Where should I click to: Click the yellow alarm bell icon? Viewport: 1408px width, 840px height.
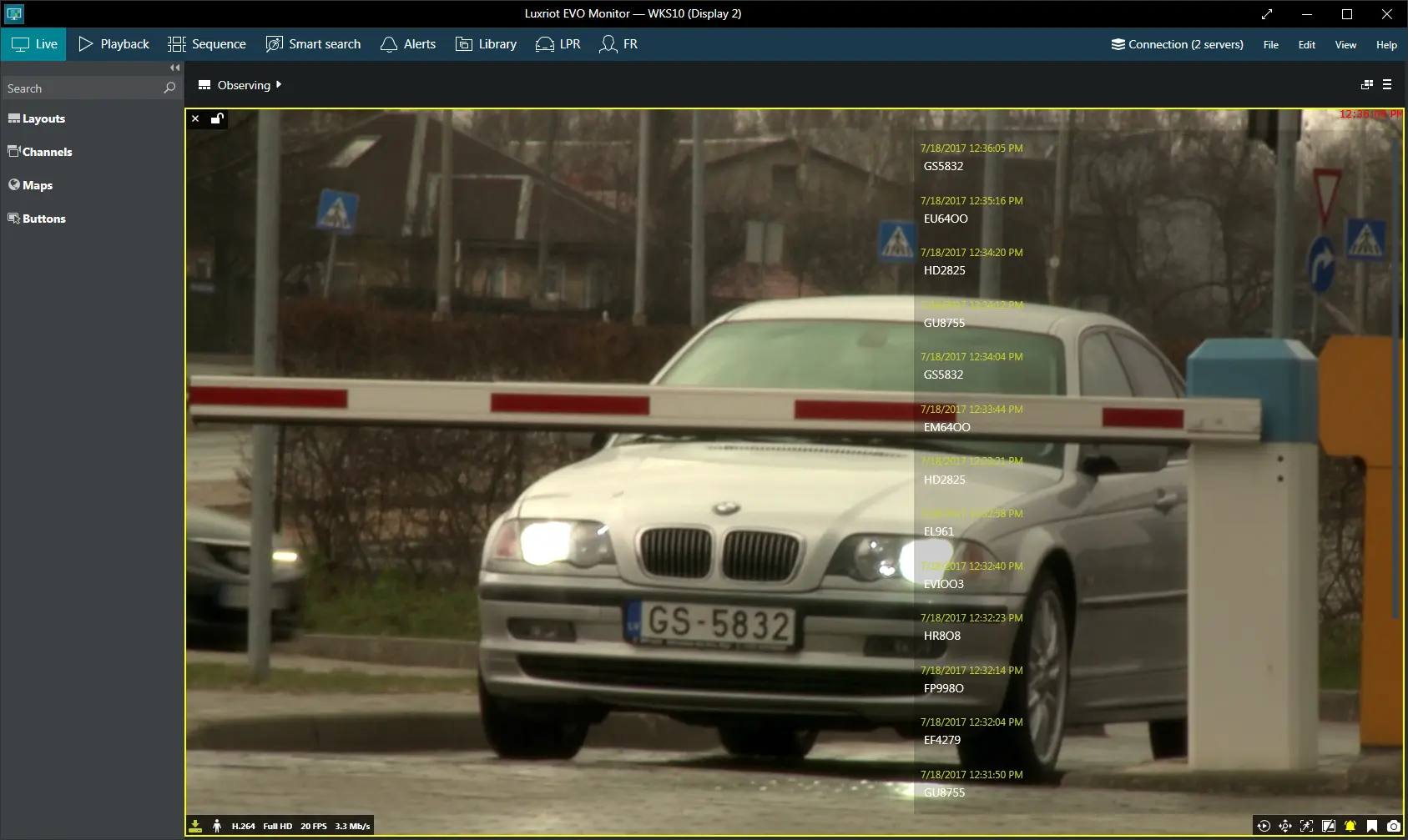[1350, 826]
